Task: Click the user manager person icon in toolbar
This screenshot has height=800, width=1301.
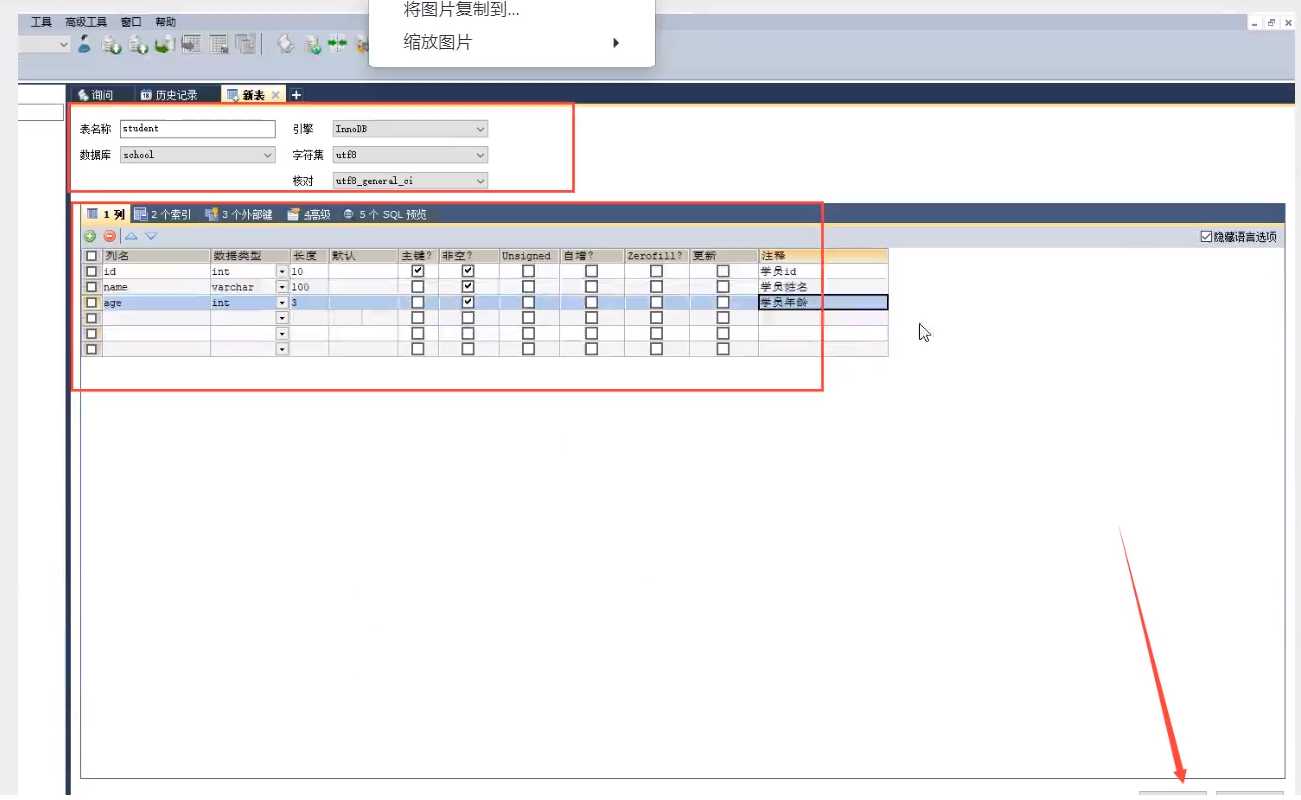Action: (x=85, y=44)
